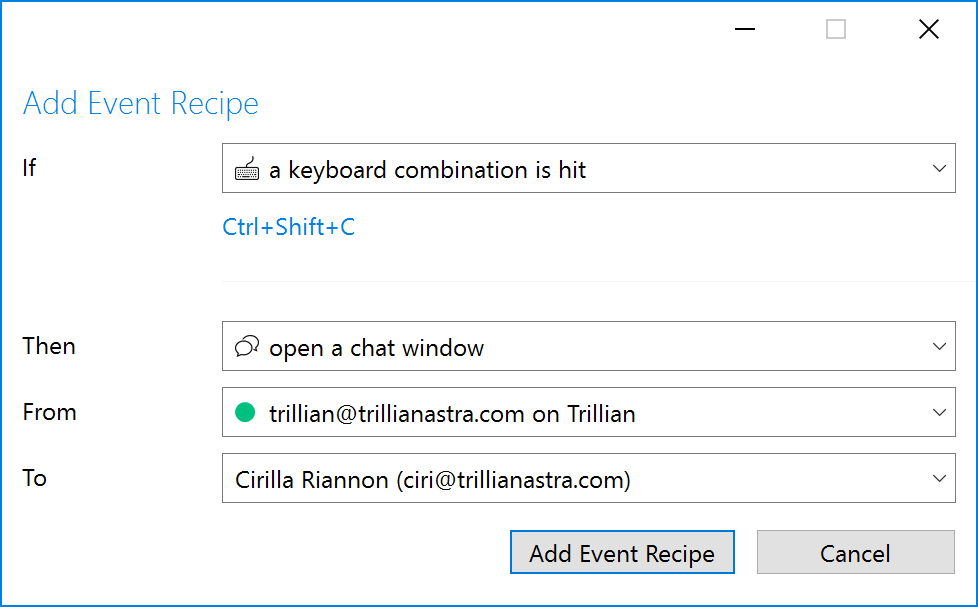Click the maximize window icon

pyautogui.click(x=836, y=29)
